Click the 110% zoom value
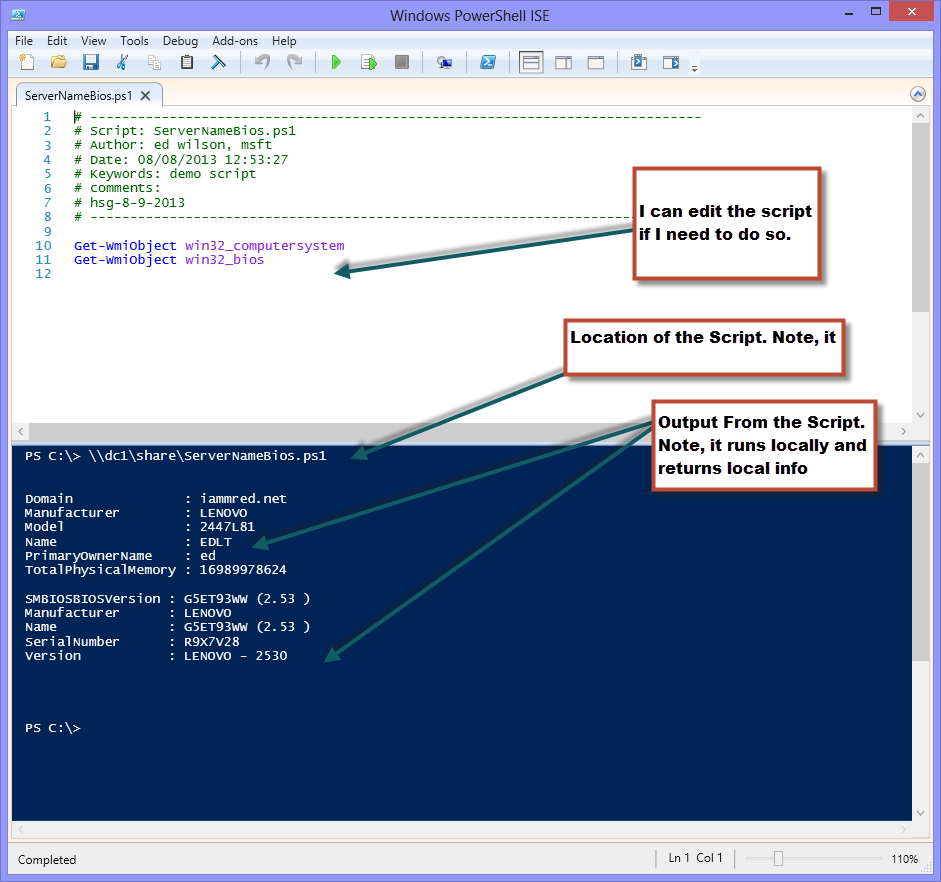The height and width of the screenshot is (882, 941). pos(904,859)
